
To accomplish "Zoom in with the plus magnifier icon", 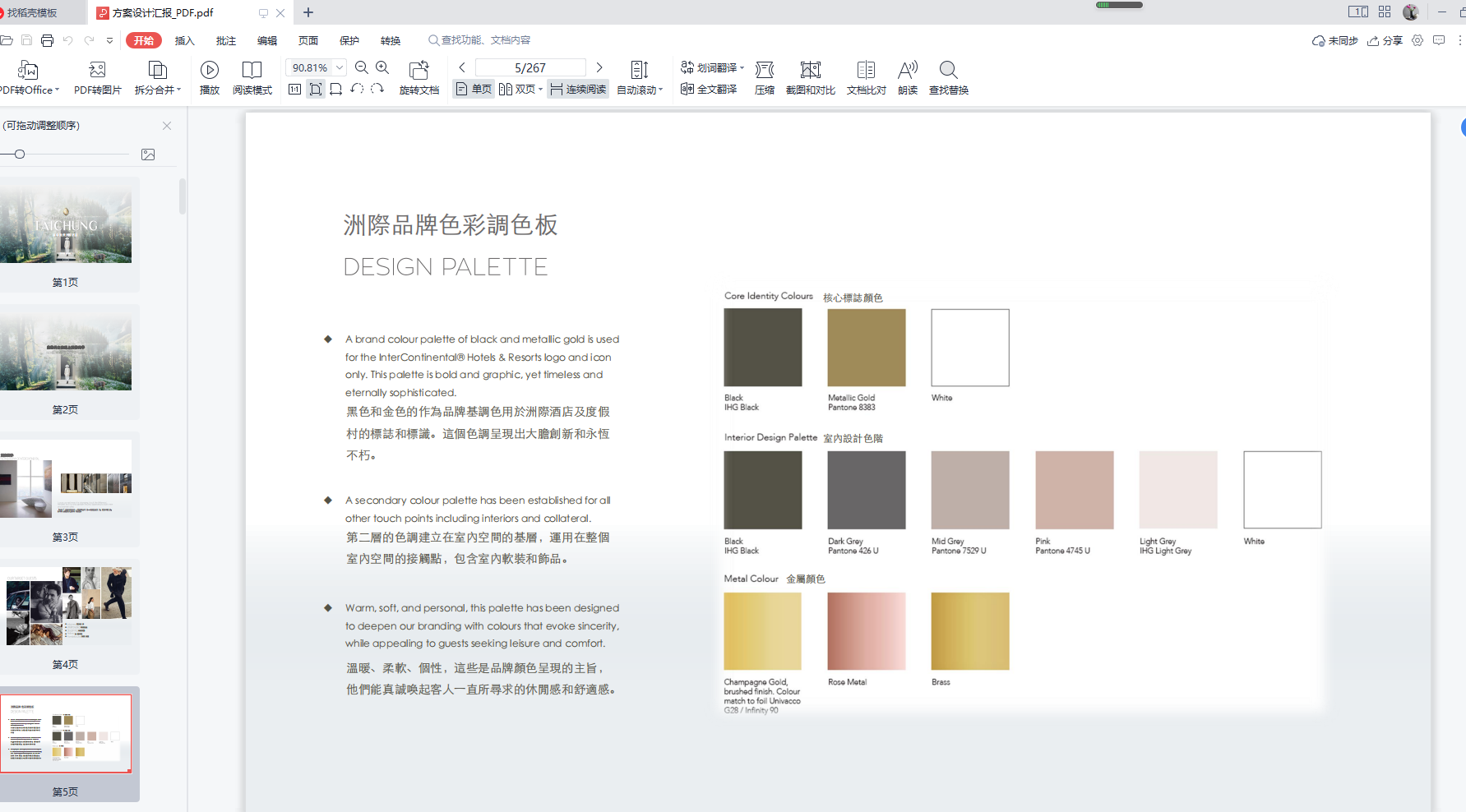I will coord(382,67).
